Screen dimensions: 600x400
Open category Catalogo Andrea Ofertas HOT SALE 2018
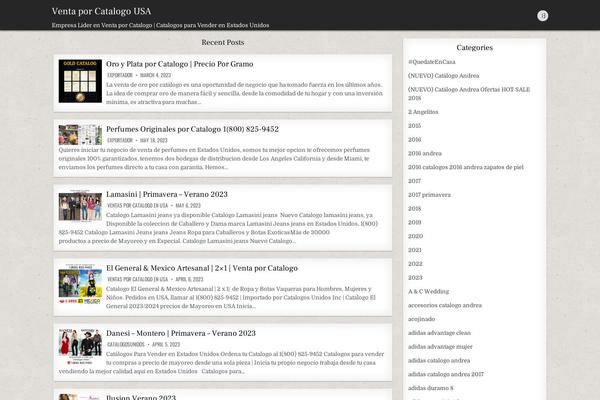pyautogui.click(x=469, y=93)
